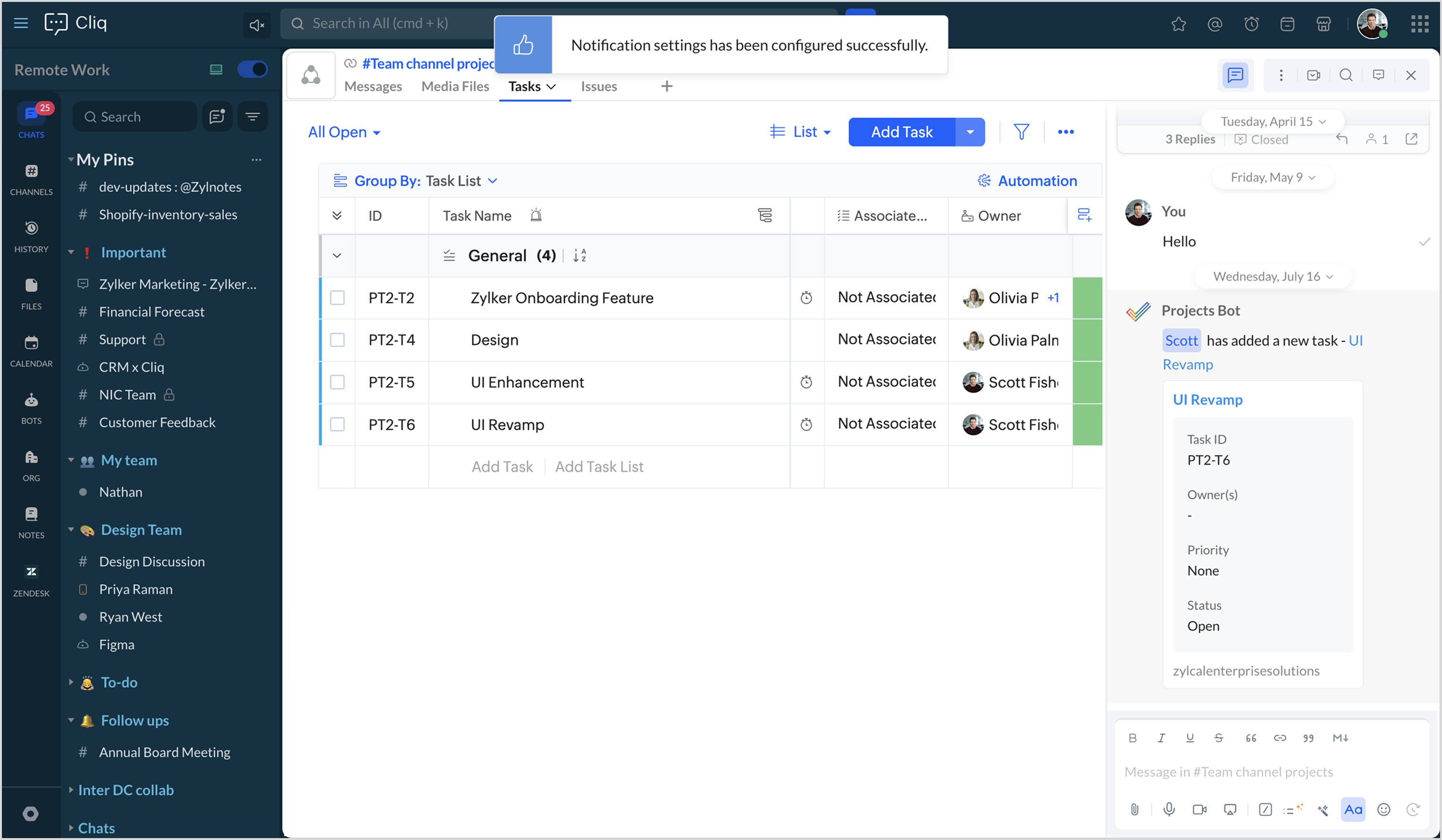Collapse all task groups double chevron
This screenshot has height=840, width=1442.
337,216
